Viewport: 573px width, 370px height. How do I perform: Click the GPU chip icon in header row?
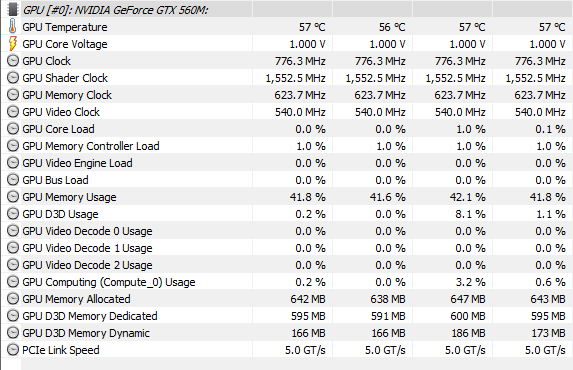(13, 10)
